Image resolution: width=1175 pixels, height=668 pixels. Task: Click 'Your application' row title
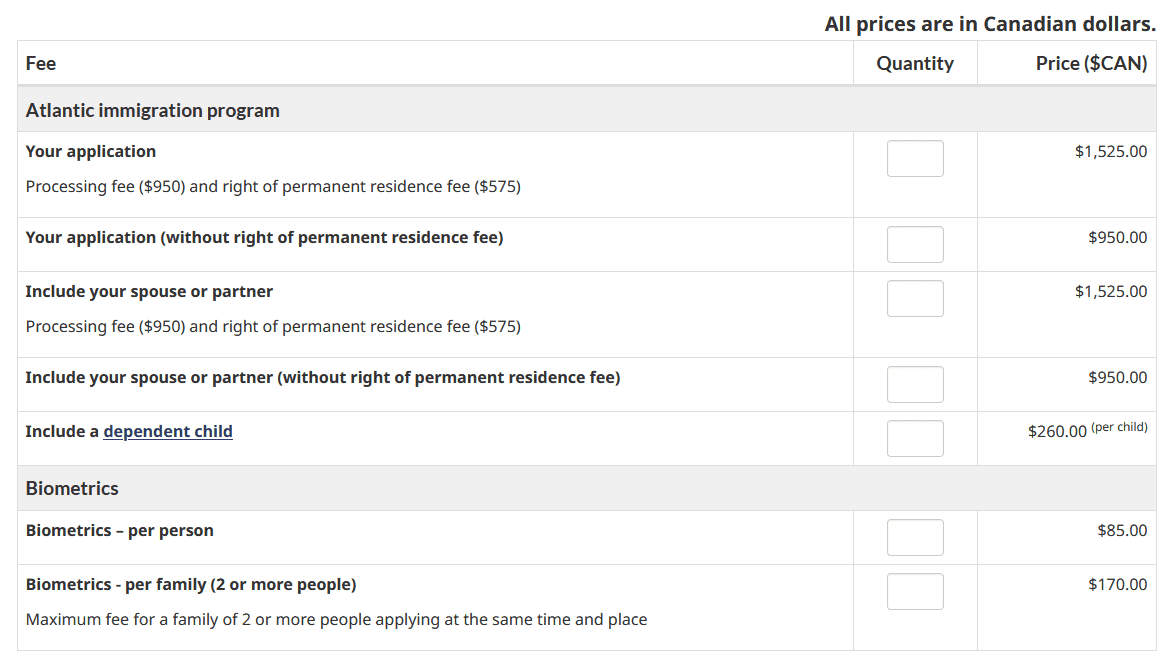(x=91, y=151)
